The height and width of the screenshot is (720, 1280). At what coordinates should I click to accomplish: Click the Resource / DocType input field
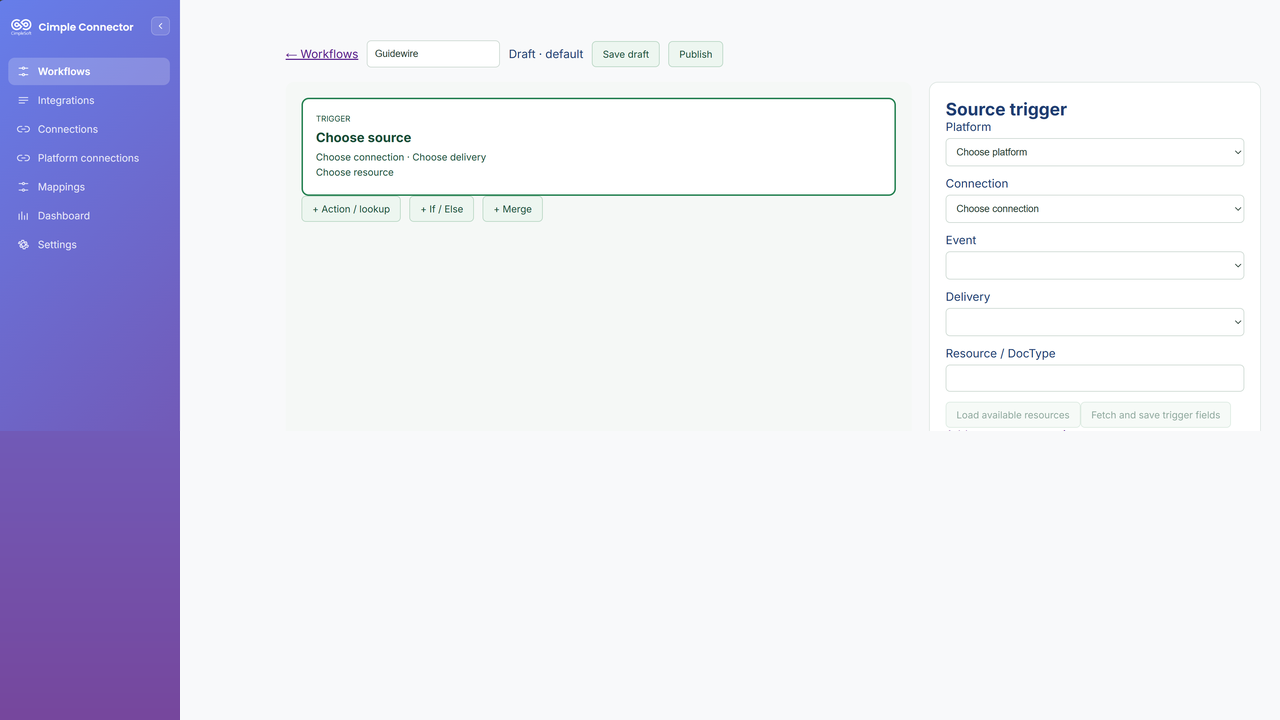pos(1095,378)
